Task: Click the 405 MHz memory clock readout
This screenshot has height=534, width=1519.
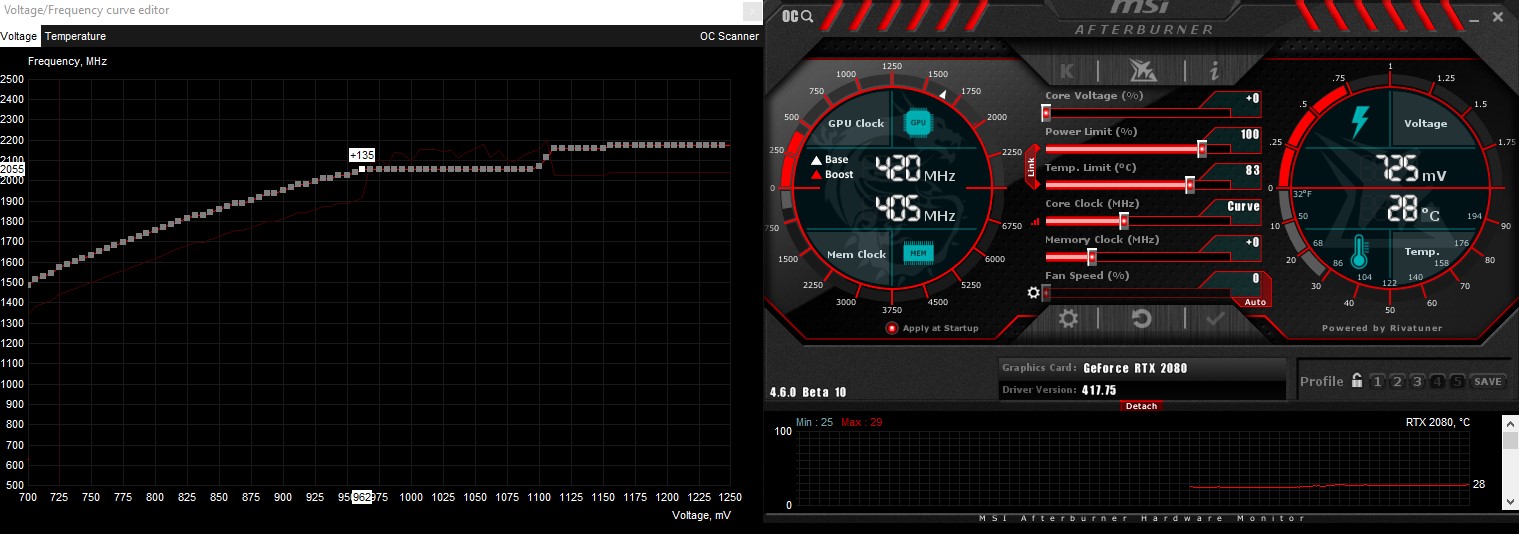Action: coord(915,210)
